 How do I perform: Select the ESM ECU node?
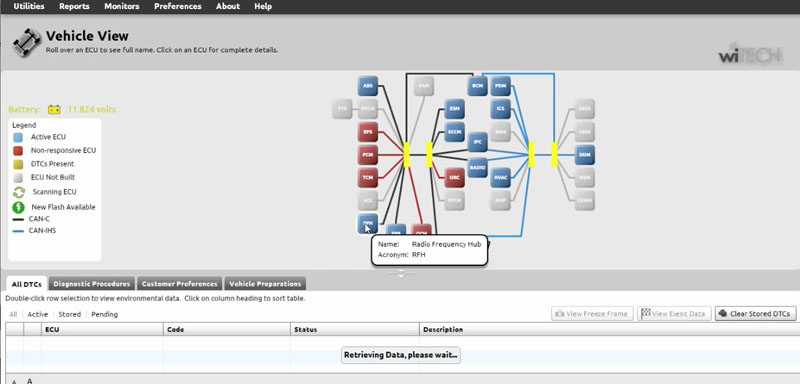click(x=454, y=109)
